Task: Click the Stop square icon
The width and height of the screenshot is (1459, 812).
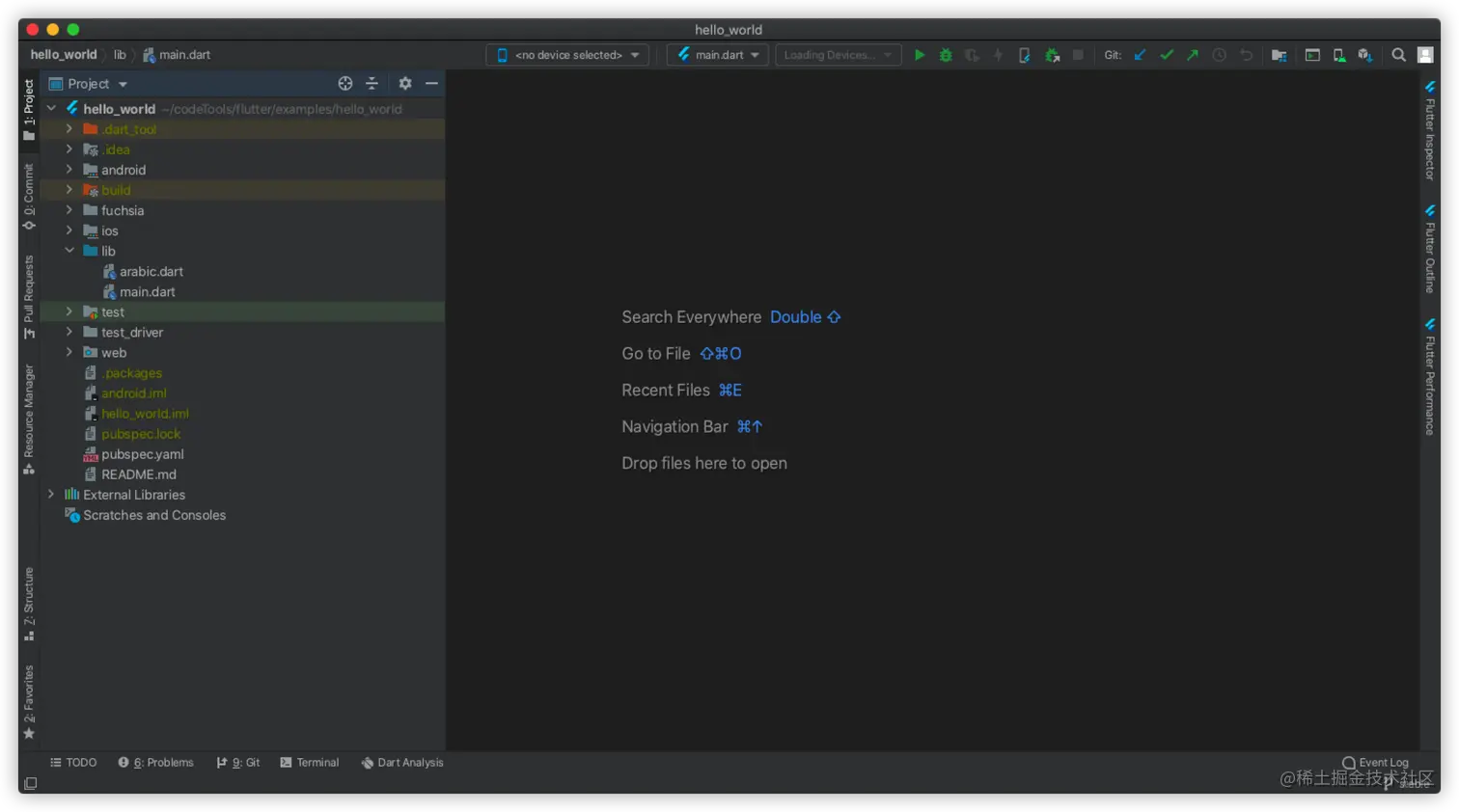Action: point(1078,55)
